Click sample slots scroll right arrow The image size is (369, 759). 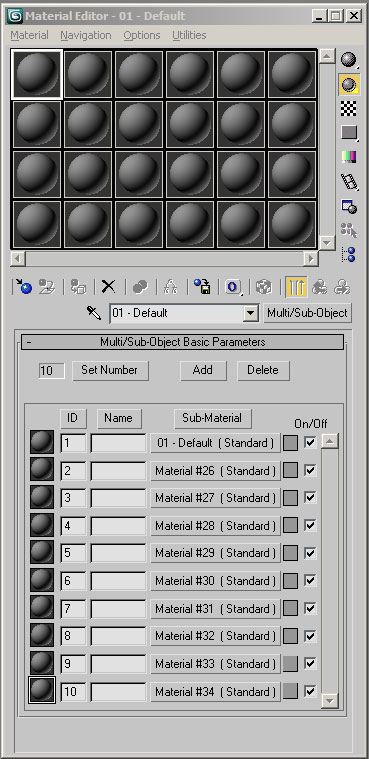(x=310, y=258)
